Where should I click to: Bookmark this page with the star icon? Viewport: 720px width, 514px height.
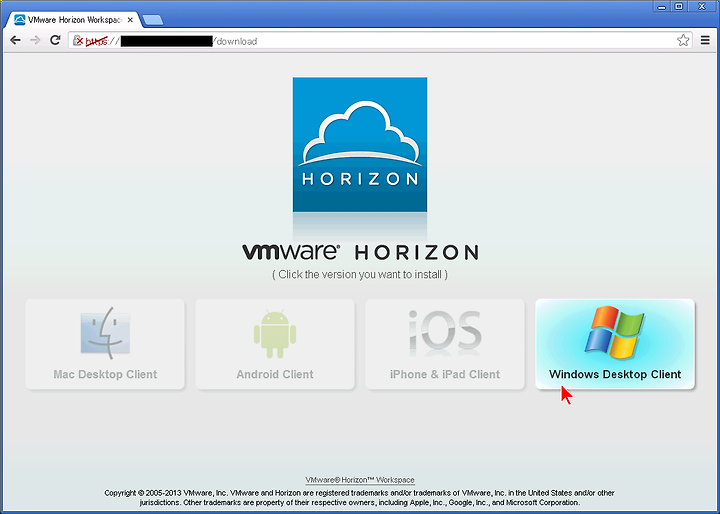point(683,40)
